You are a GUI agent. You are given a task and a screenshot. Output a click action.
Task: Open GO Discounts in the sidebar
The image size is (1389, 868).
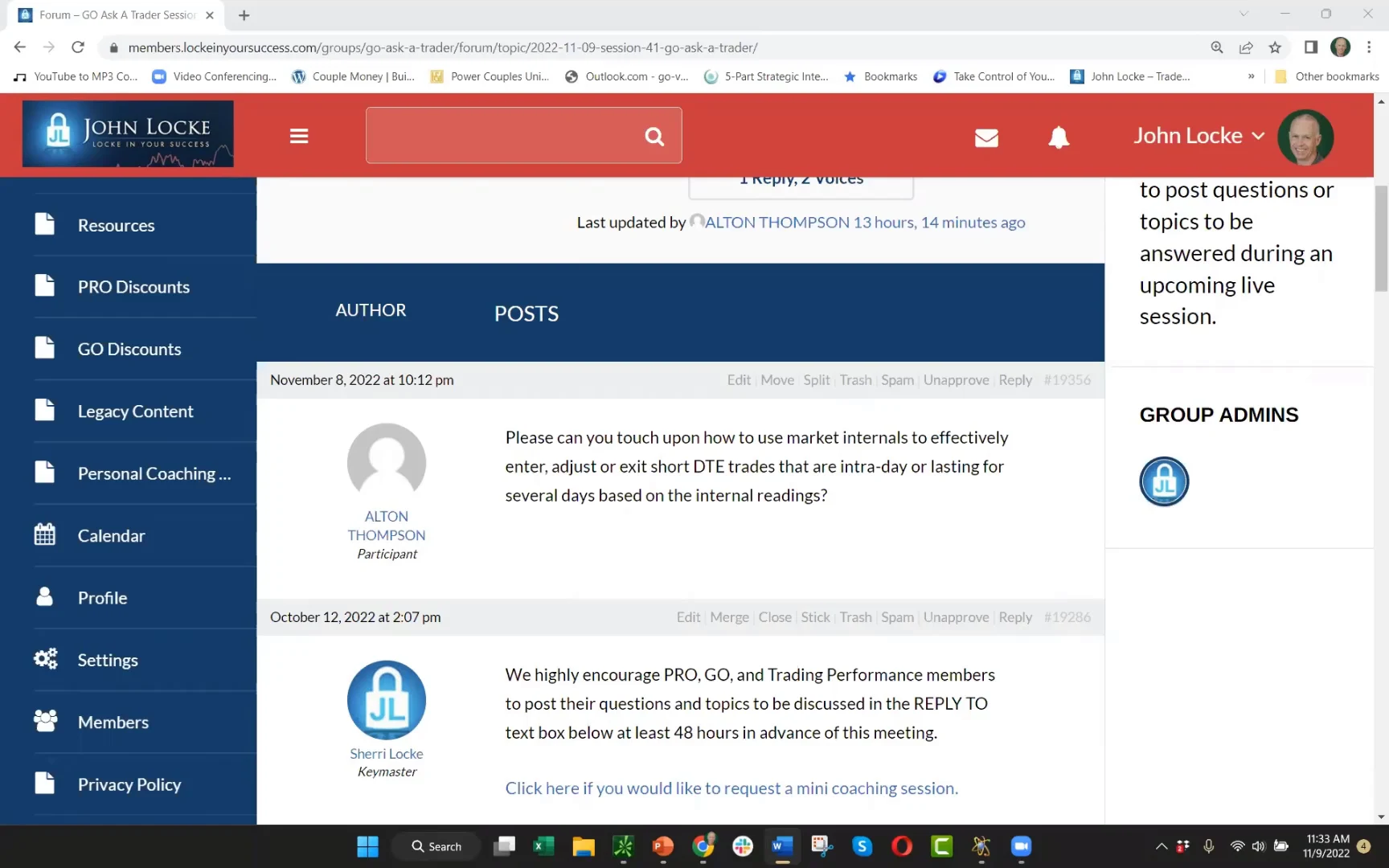[x=129, y=349]
